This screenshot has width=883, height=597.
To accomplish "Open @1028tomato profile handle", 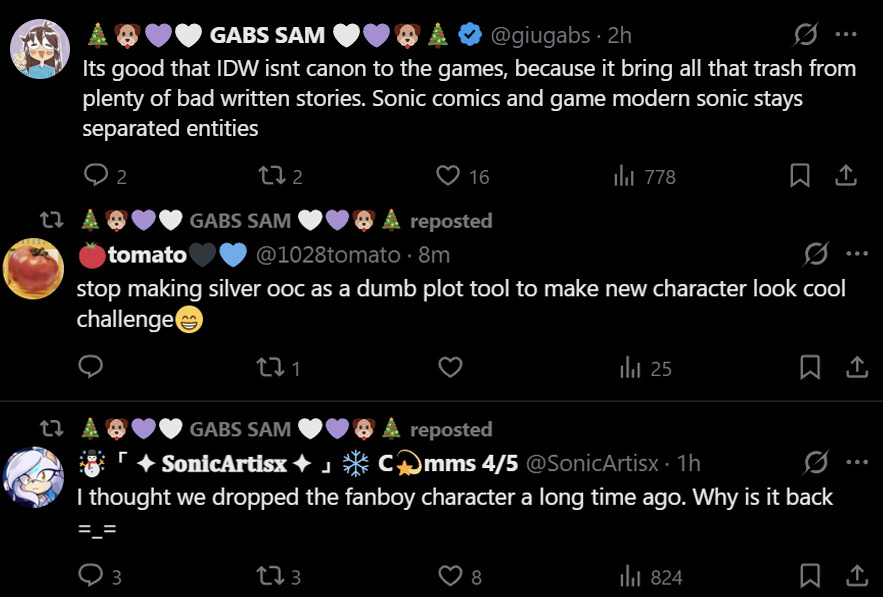I will click(329, 255).
